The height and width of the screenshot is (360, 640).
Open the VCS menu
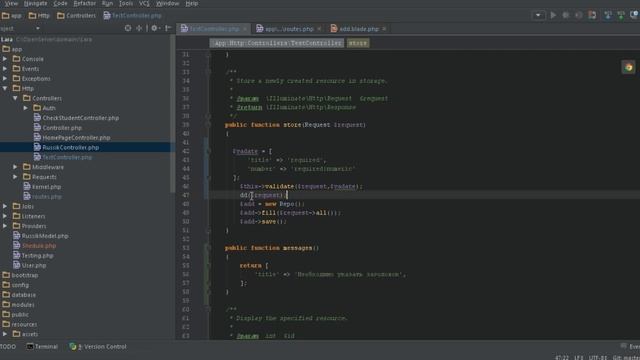pyautogui.click(x=144, y=3)
